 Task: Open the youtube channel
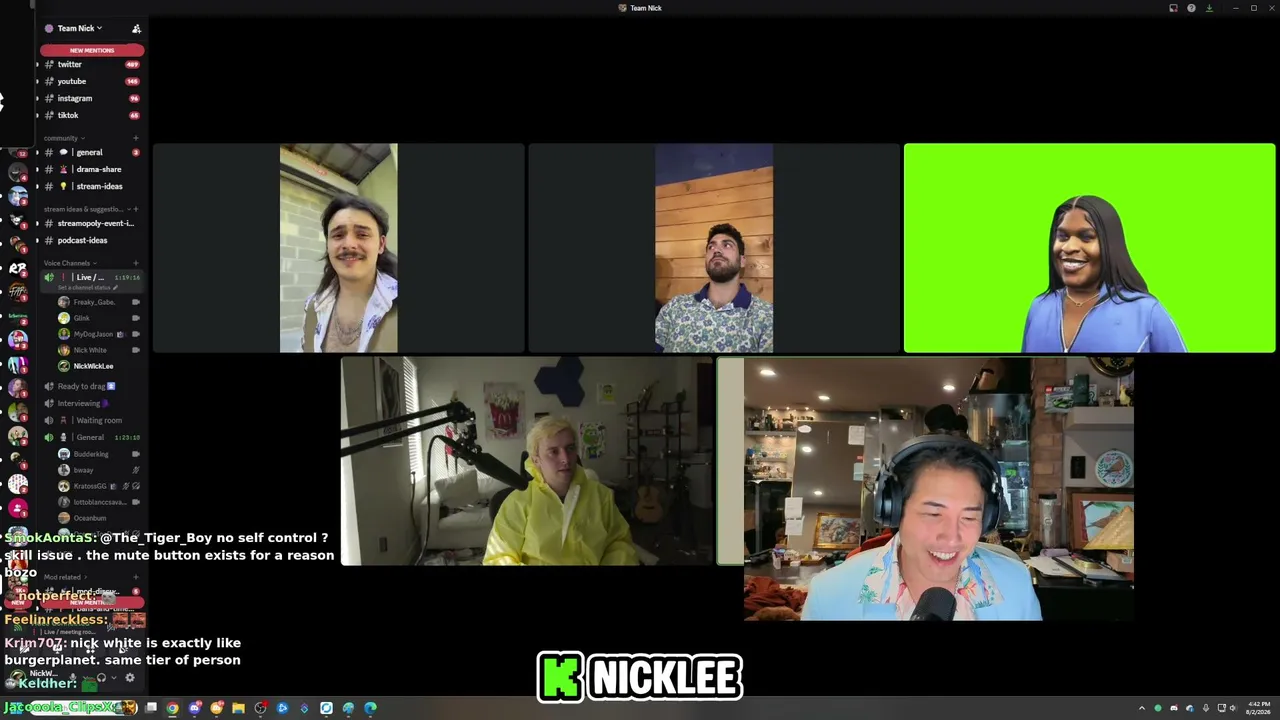[90, 81]
